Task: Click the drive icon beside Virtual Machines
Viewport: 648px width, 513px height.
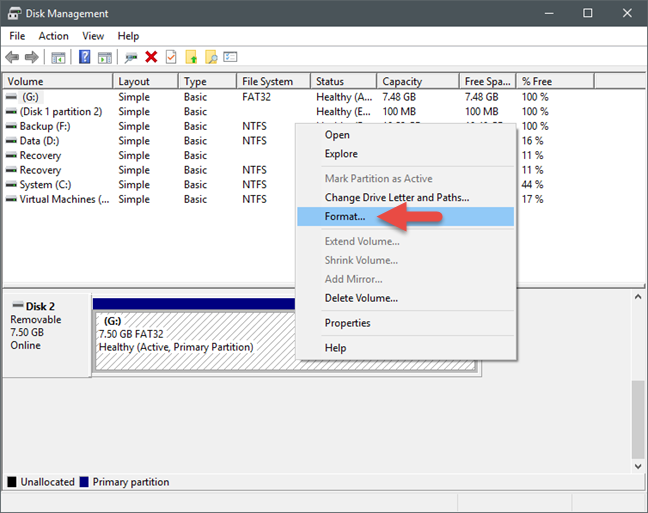Action: click(x=11, y=199)
